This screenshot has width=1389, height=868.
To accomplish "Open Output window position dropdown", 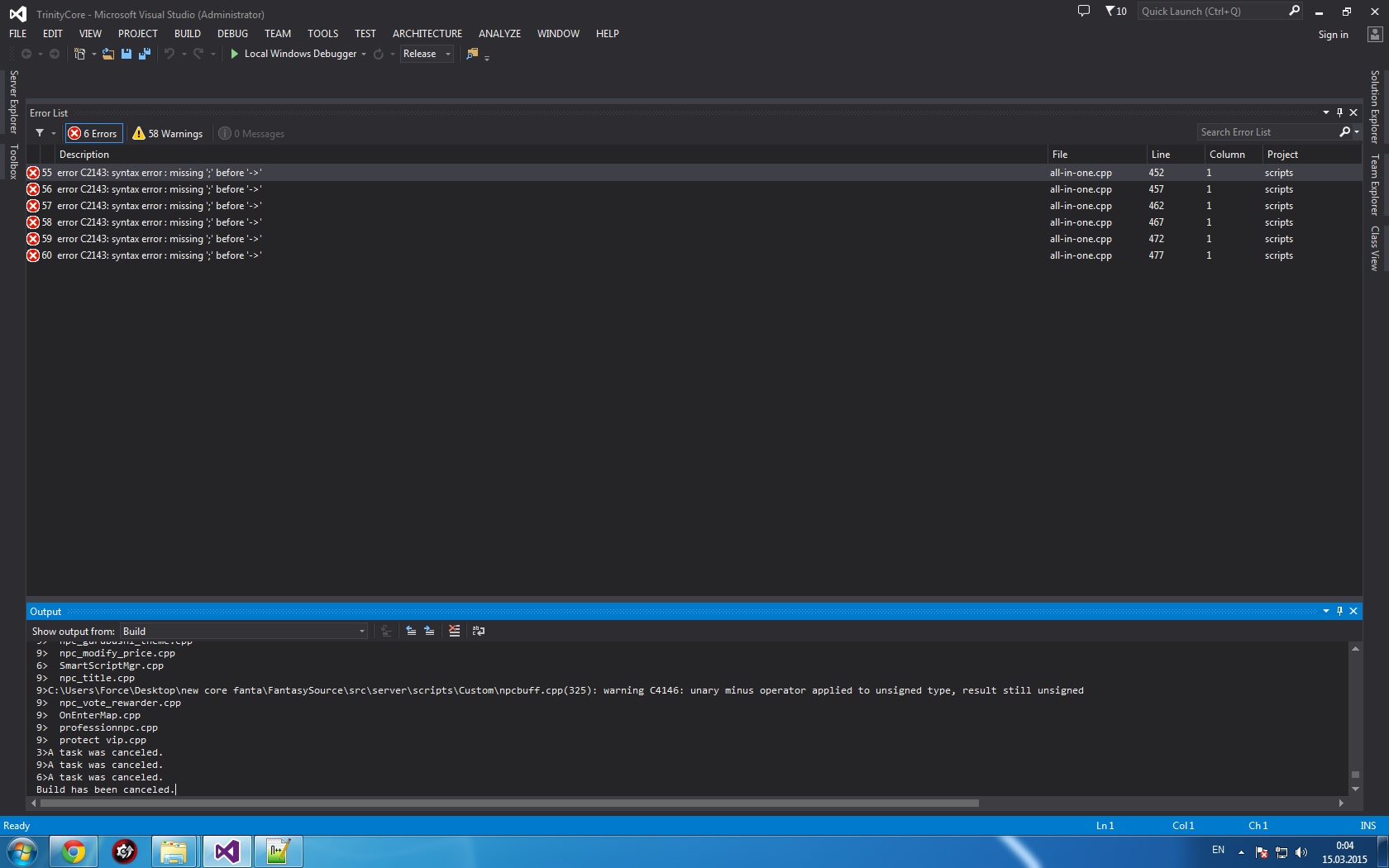I will click(x=1326, y=611).
